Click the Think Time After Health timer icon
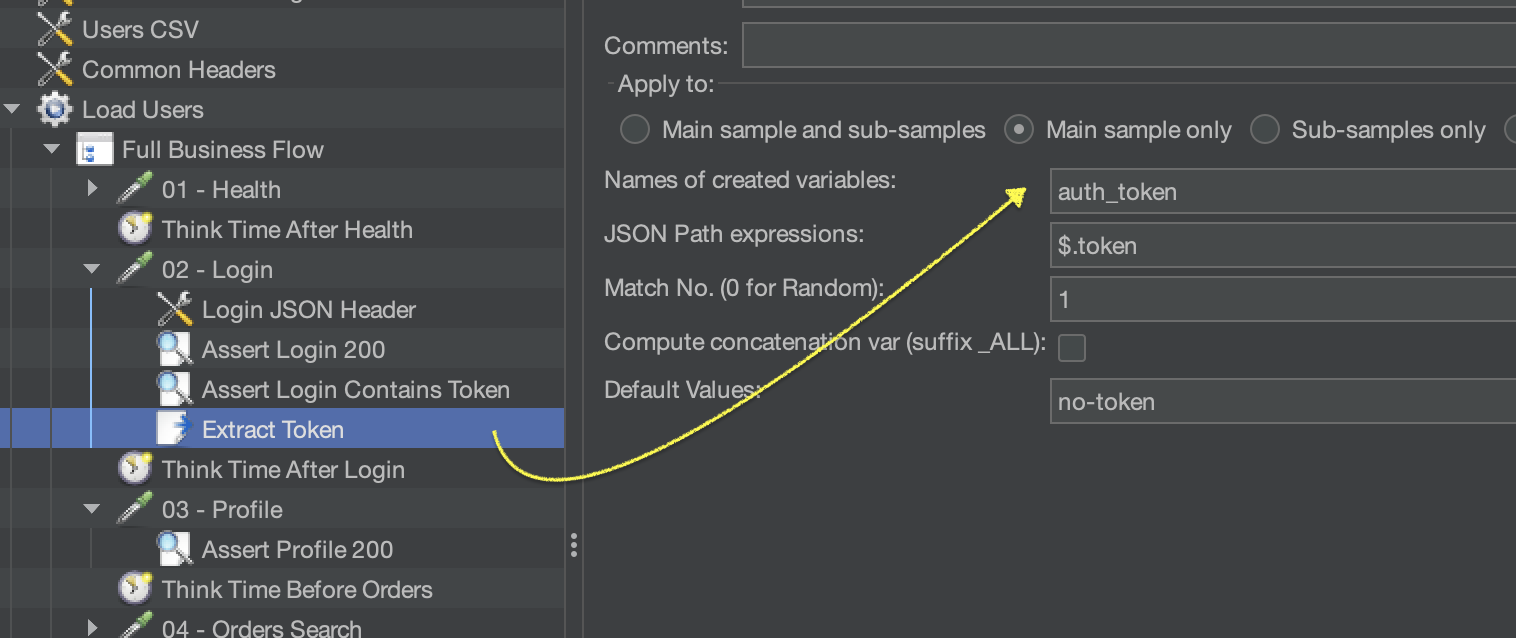Screen dimensions: 1516x638 point(135,230)
